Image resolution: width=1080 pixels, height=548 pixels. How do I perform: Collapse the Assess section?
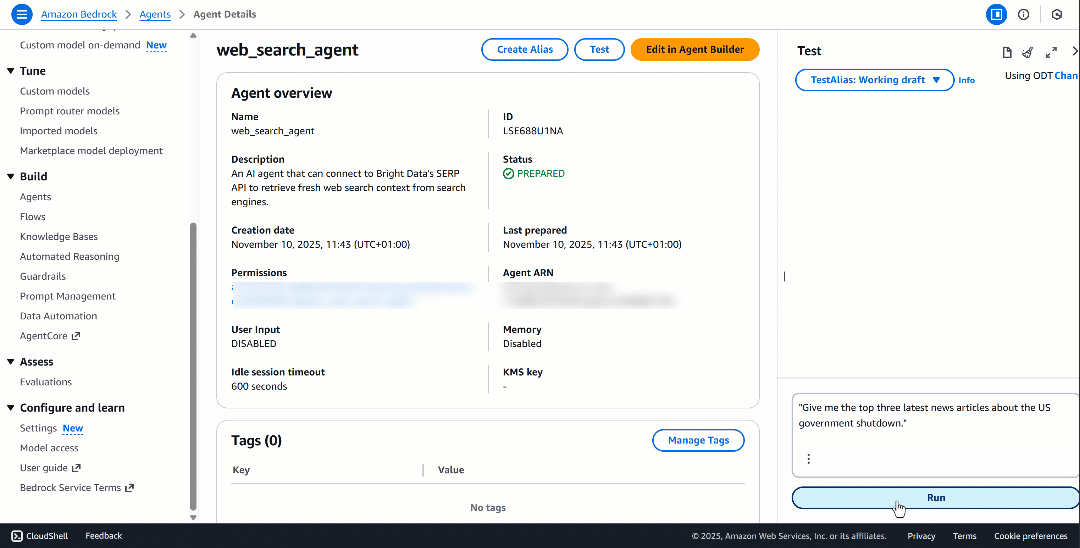(x=10, y=361)
